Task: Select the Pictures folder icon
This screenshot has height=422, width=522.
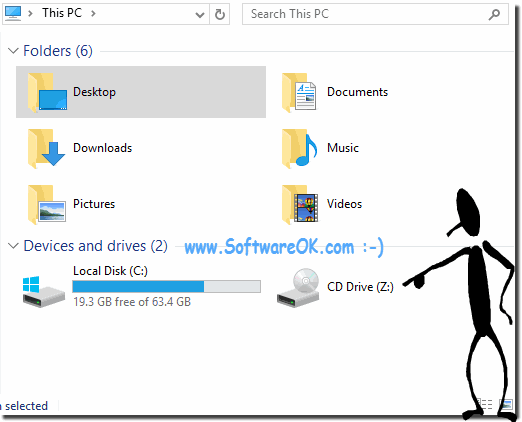Action: point(47,204)
